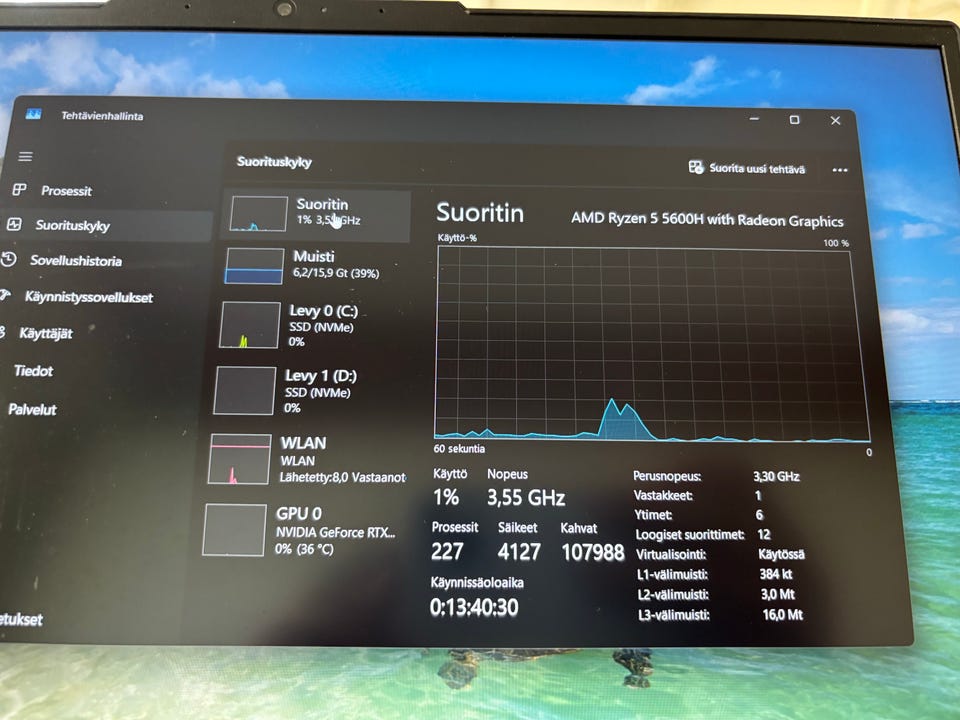This screenshot has width=960, height=720.
Task: Click the Ytimet value 6
Action: [x=759, y=515]
